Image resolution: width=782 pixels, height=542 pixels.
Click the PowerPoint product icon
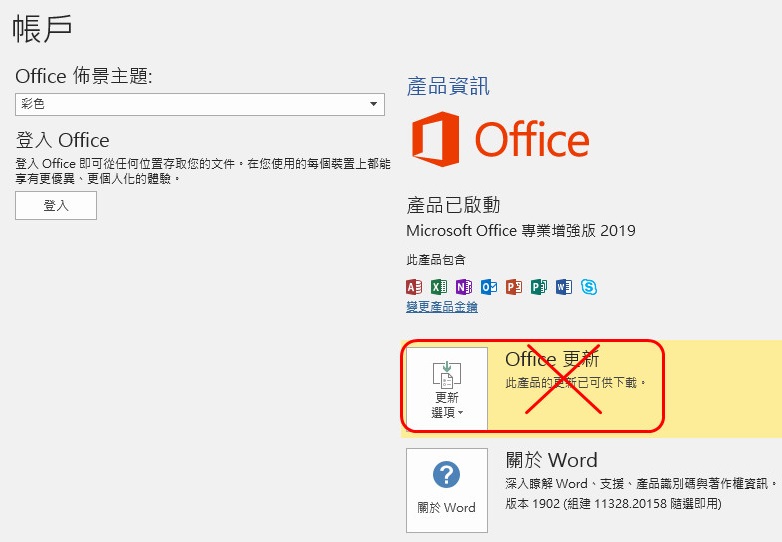(x=514, y=287)
